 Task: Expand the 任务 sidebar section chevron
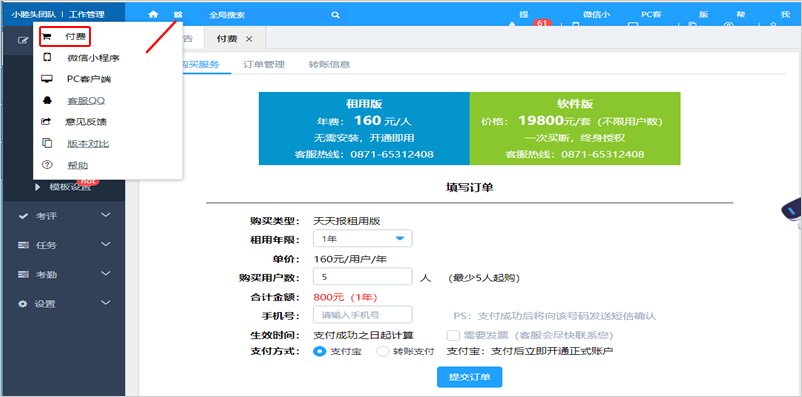point(105,245)
